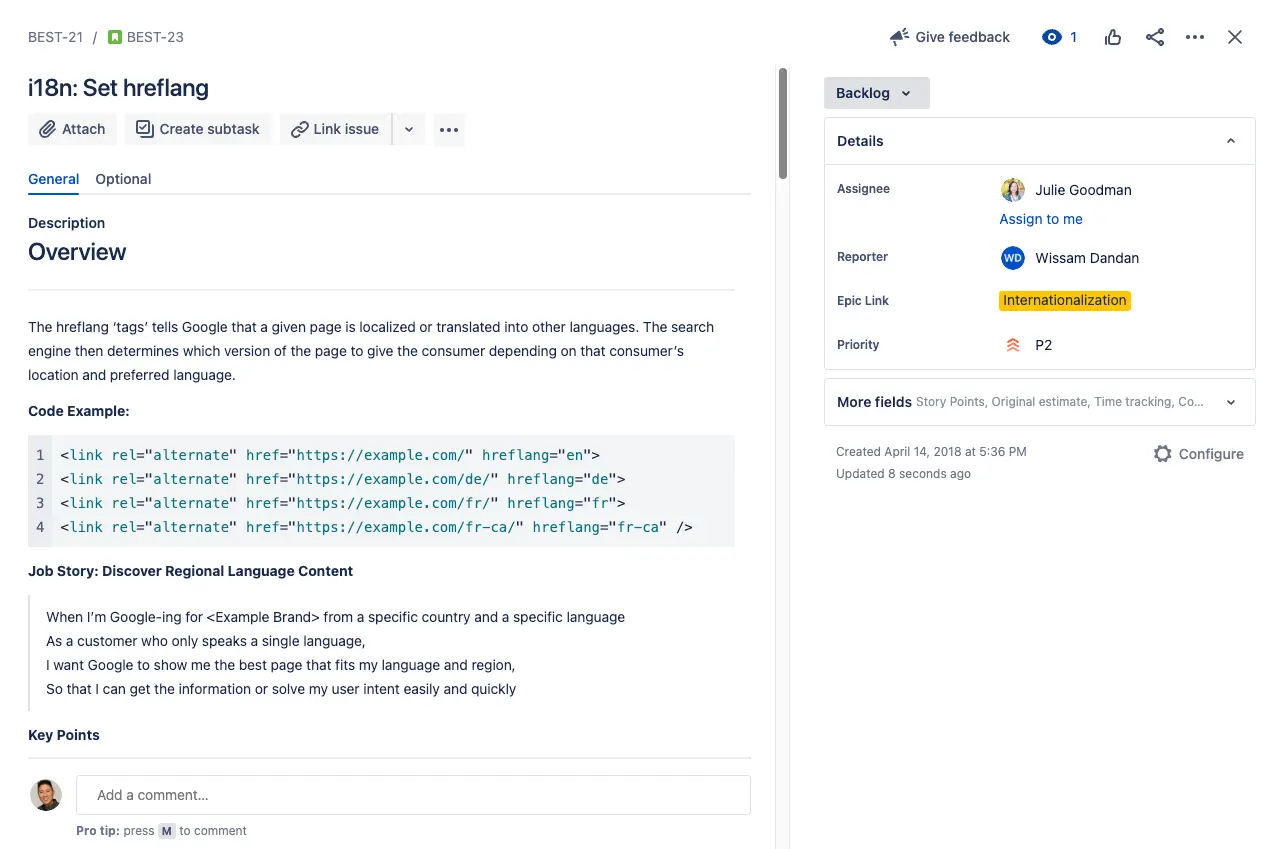This screenshot has height=849, width=1271.
Task: Click the Create subtask button
Action: click(x=198, y=129)
